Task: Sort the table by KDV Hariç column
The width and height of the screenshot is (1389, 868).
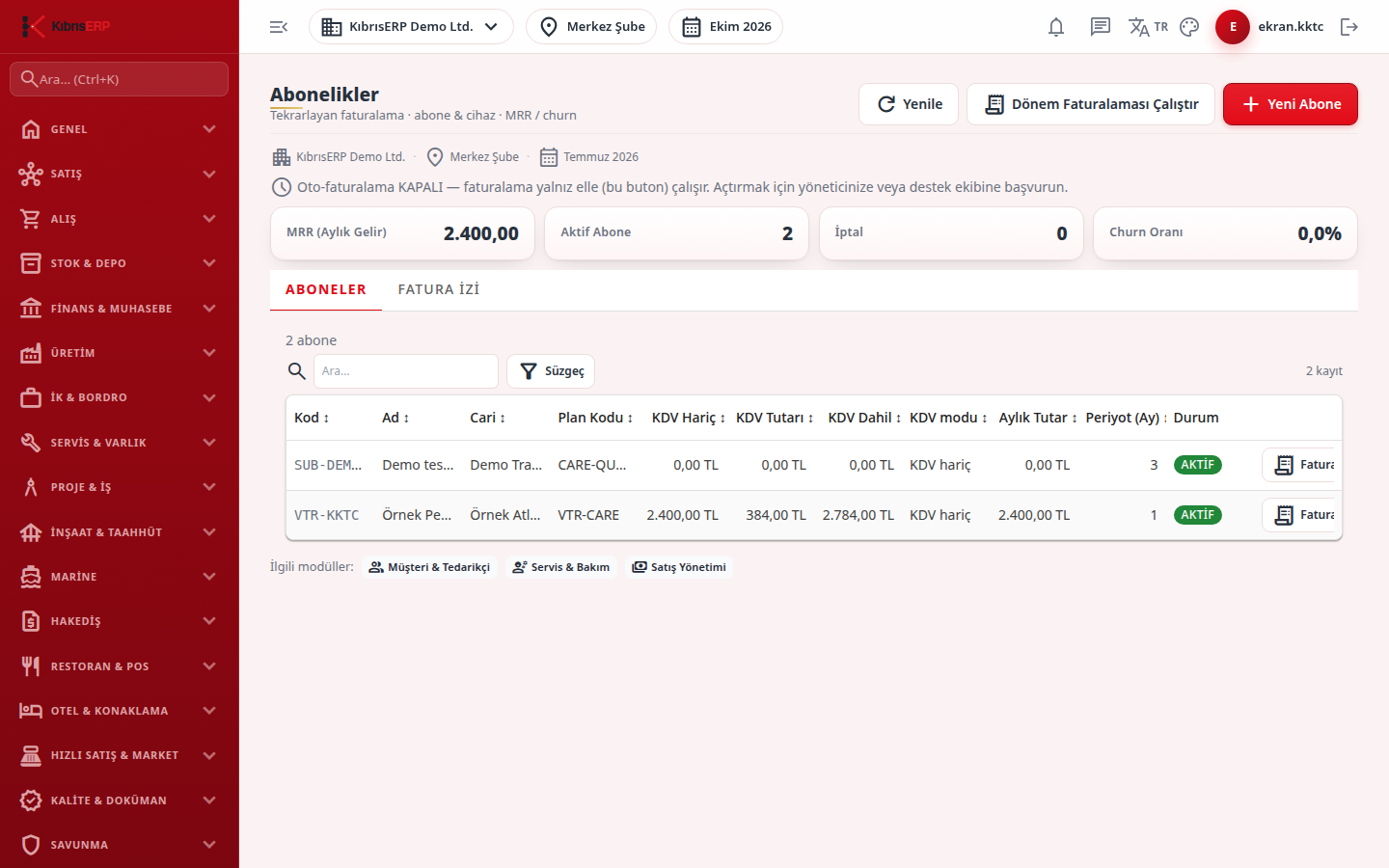Action: pos(688,418)
